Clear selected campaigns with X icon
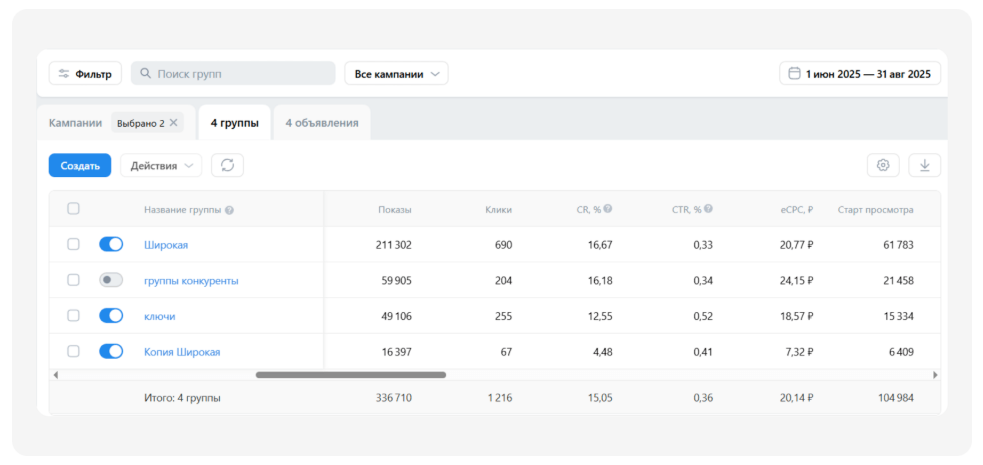Screen dimensions: 983x465 coord(174,123)
